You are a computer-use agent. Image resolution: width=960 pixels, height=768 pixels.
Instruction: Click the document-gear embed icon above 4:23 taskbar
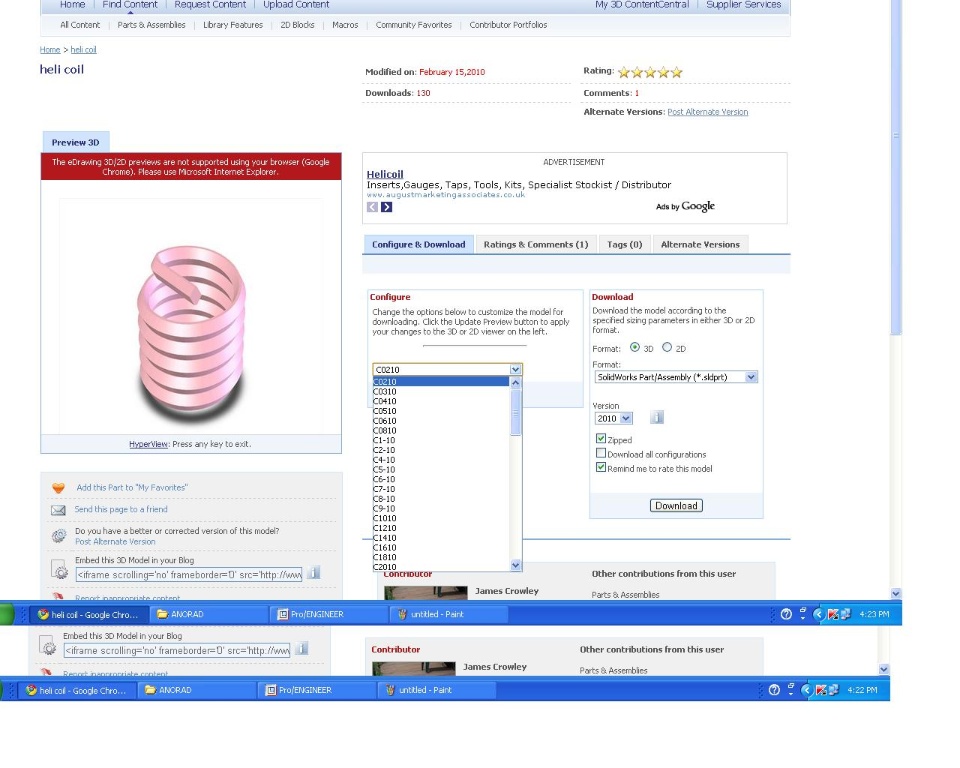click(x=59, y=570)
